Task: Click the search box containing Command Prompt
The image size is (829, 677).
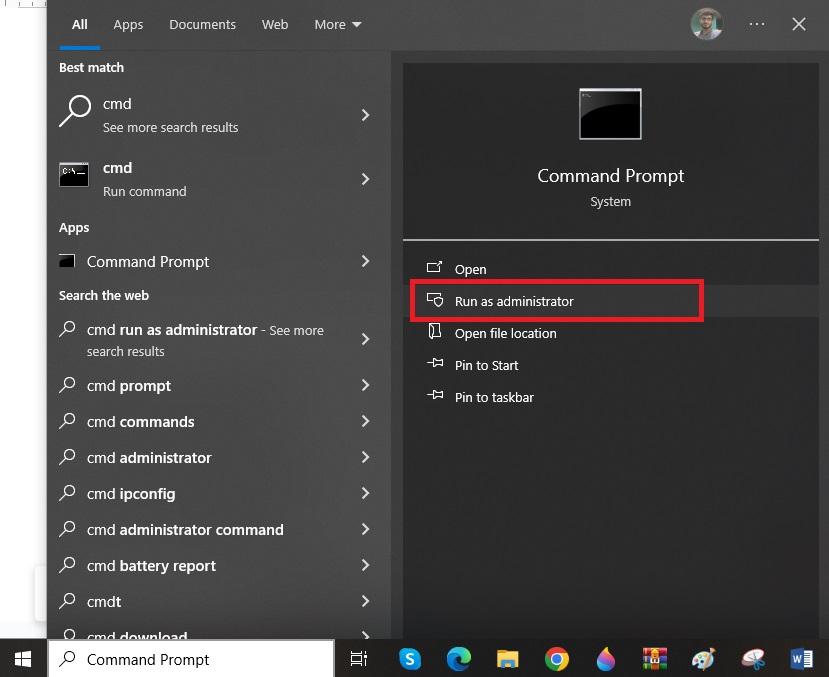Action: (x=190, y=659)
